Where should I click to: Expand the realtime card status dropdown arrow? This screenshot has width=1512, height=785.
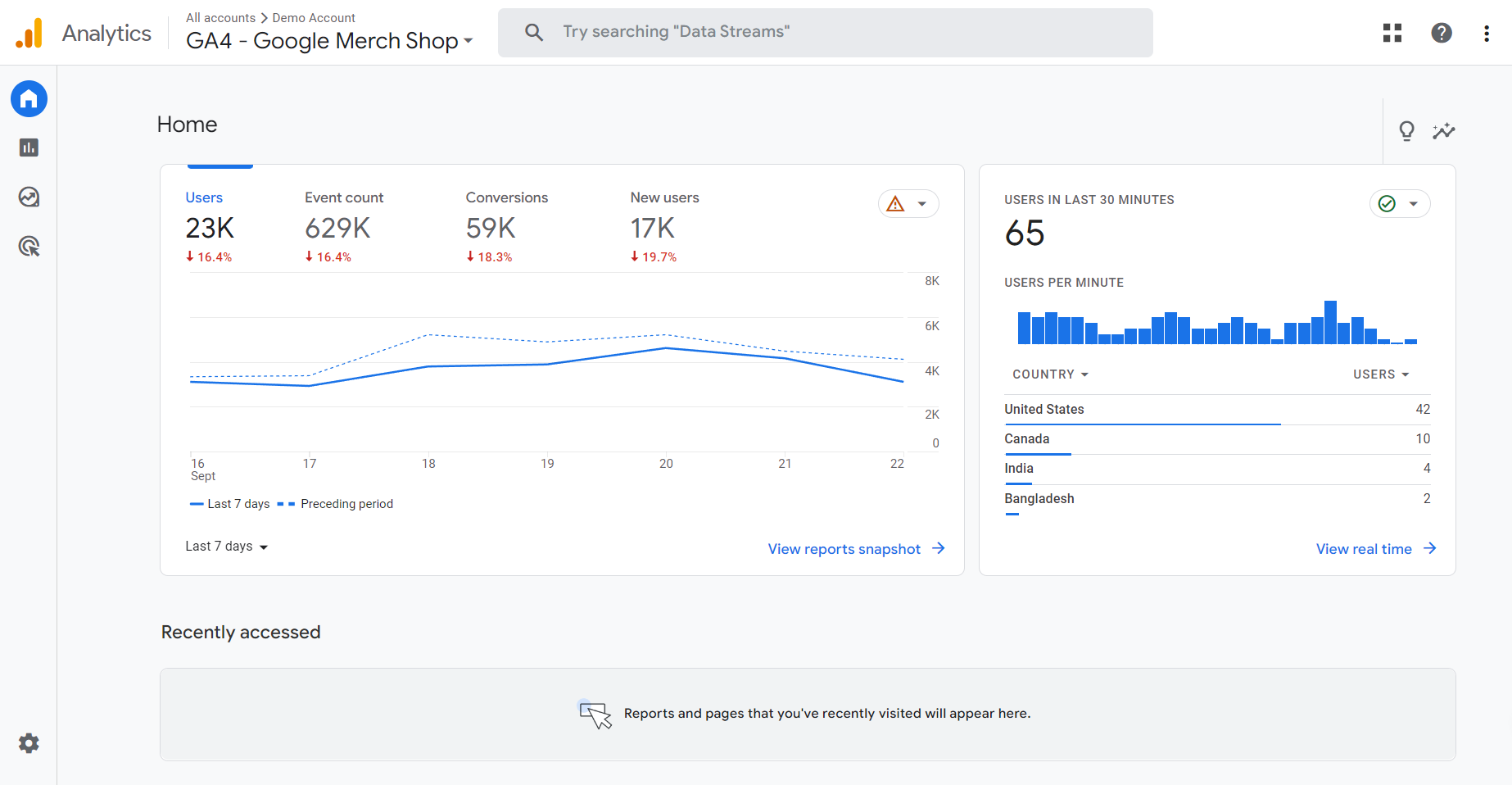pyautogui.click(x=1414, y=204)
